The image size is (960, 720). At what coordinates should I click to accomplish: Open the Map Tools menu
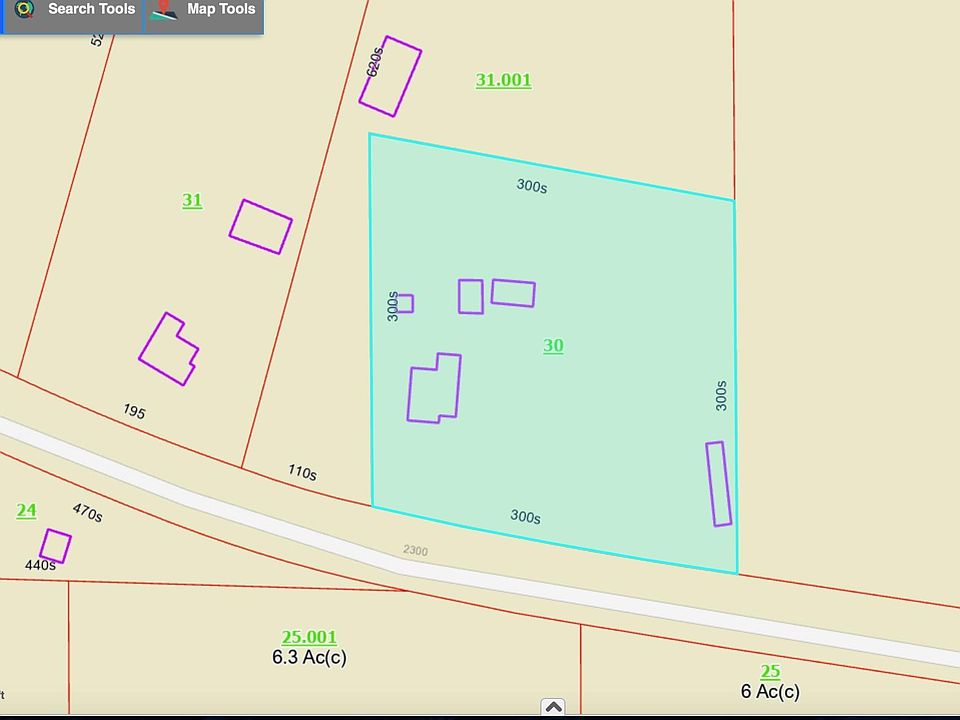[x=220, y=10]
